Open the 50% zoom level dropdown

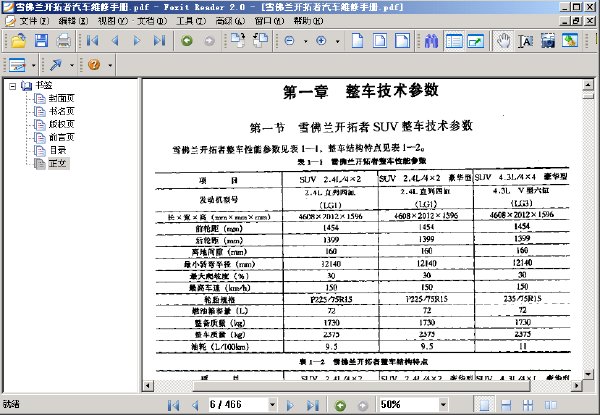point(443,404)
